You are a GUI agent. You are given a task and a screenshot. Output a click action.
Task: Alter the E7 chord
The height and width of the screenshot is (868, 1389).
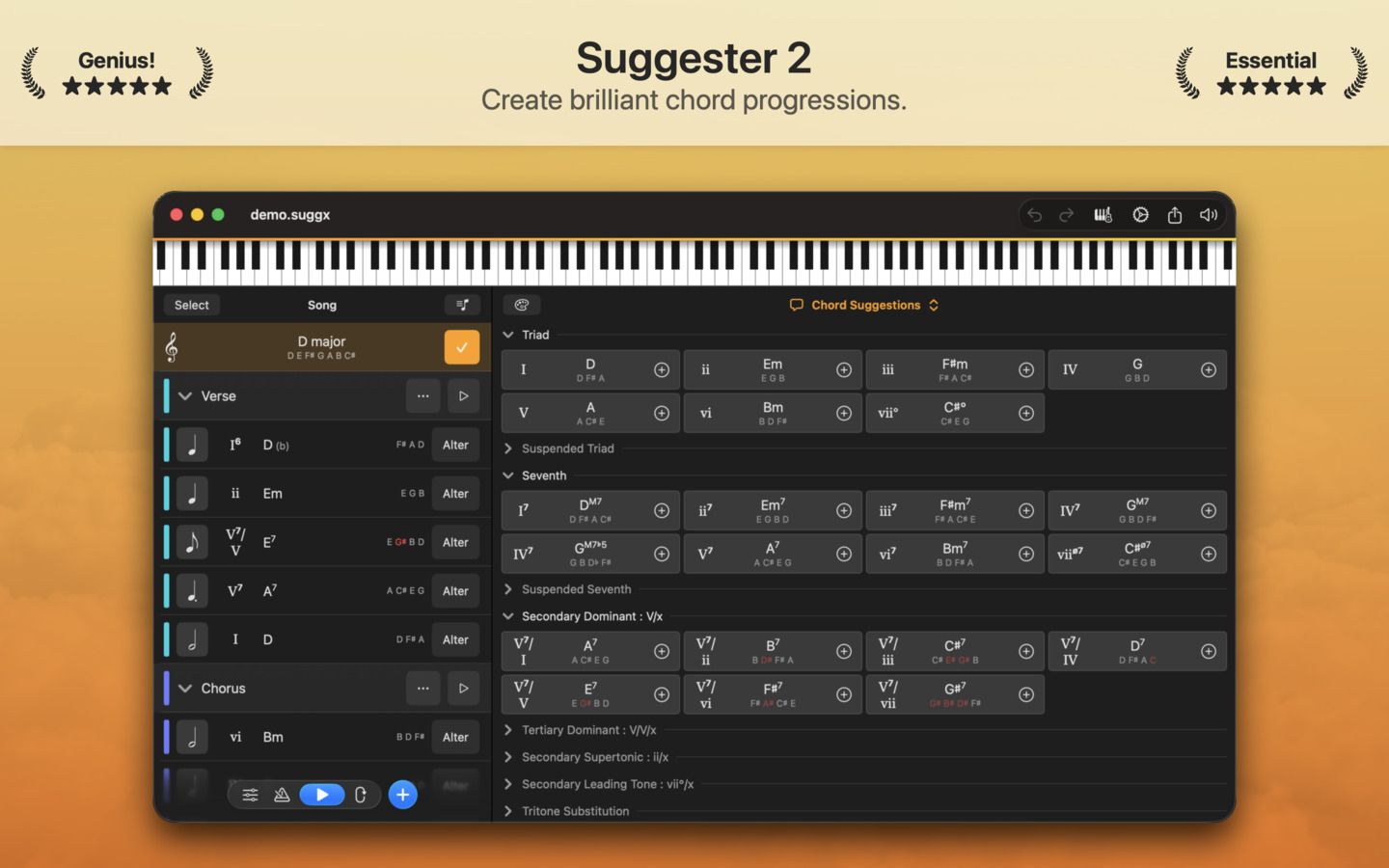[x=455, y=542]
